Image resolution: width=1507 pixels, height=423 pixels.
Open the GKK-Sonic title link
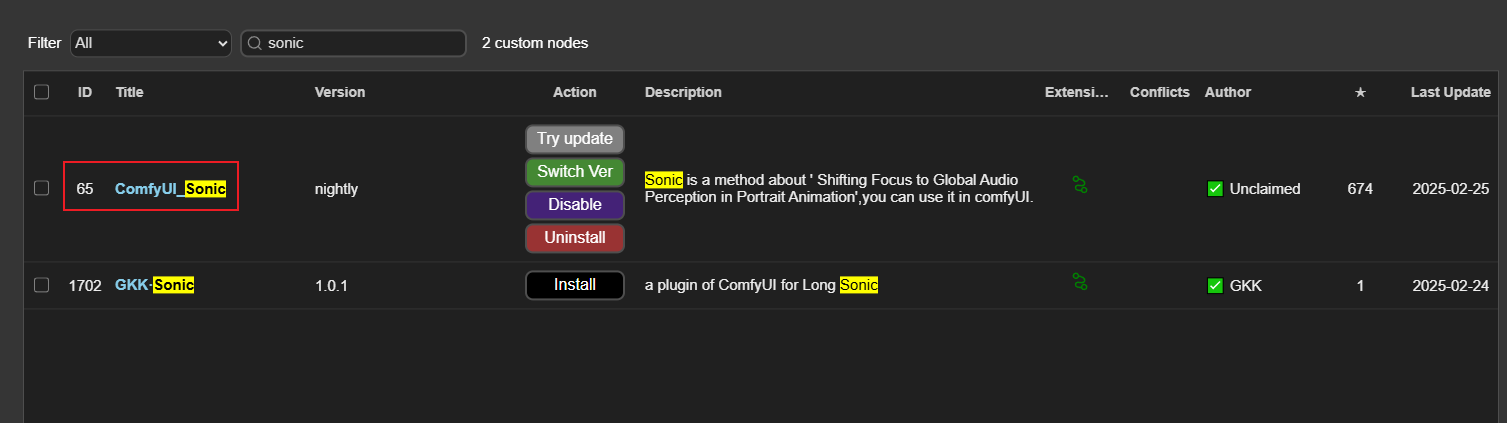(x=154, y=285)
